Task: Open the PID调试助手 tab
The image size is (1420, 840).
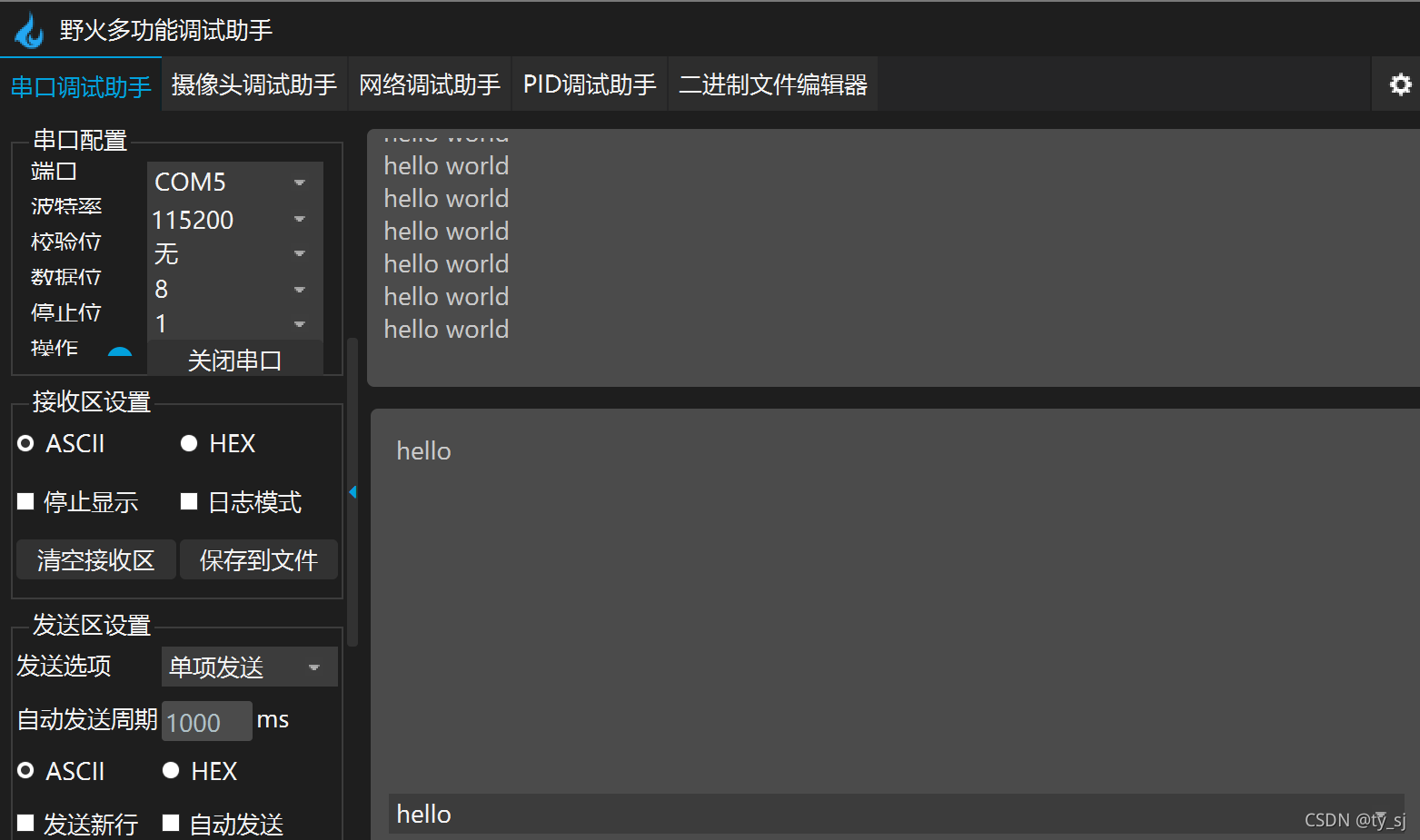Action: pyautogui.click(x=590, y=84)
